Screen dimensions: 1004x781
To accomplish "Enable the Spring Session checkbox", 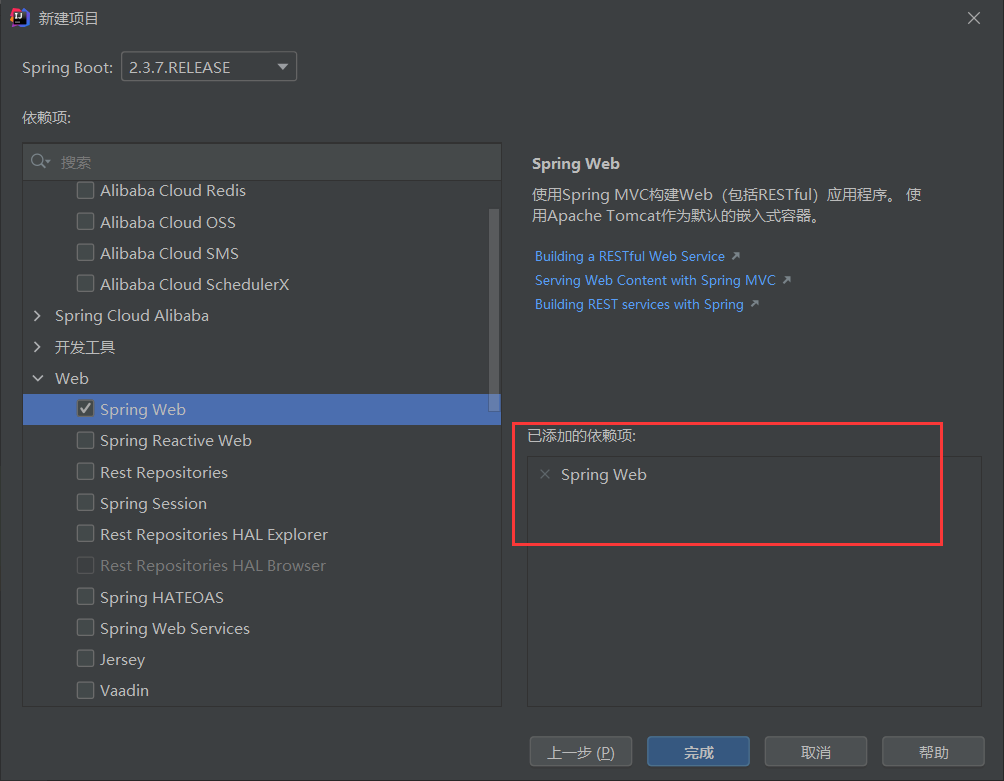I will point(85,503).
